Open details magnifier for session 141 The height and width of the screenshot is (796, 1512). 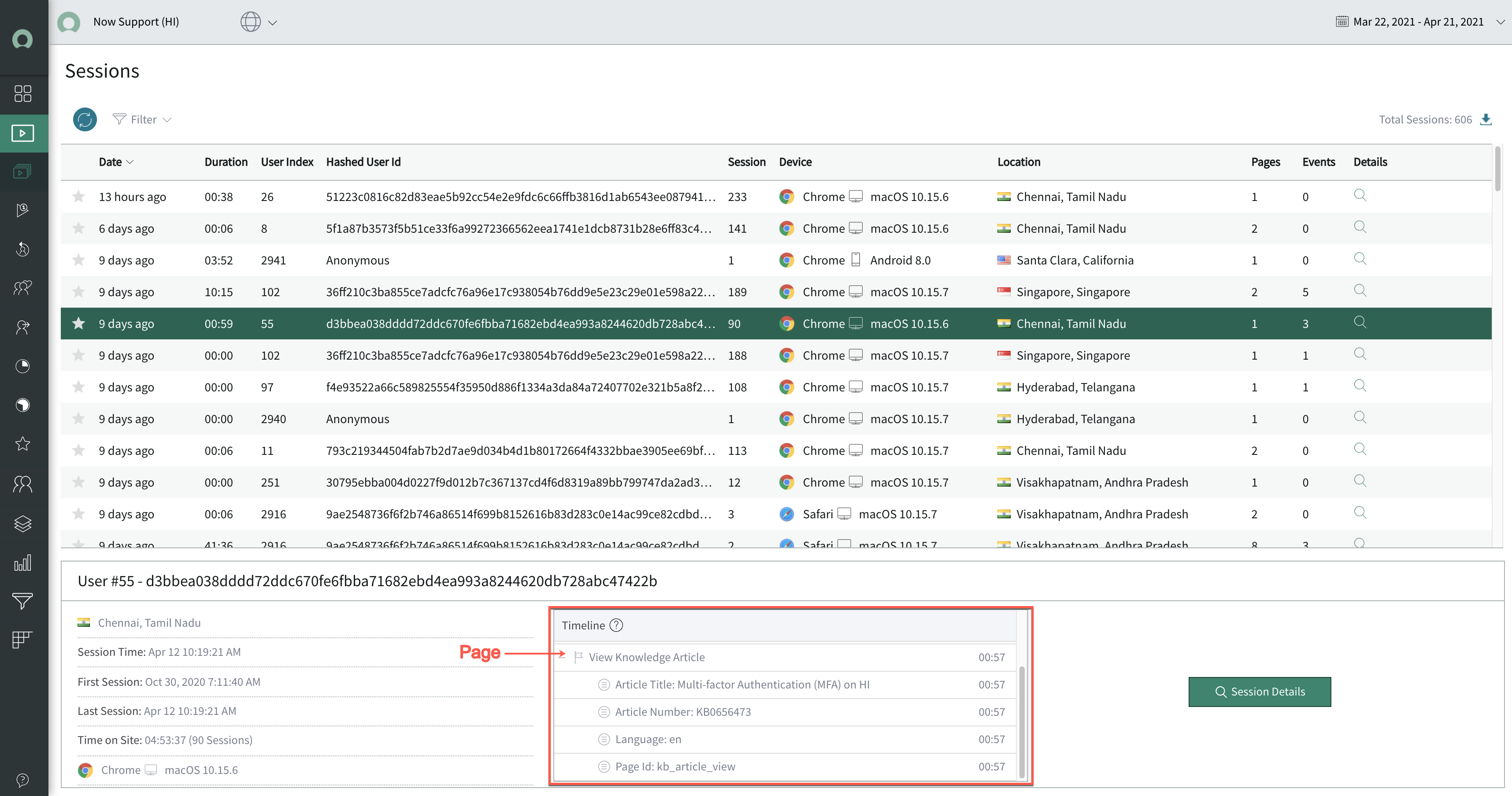tap(1360, 227)
